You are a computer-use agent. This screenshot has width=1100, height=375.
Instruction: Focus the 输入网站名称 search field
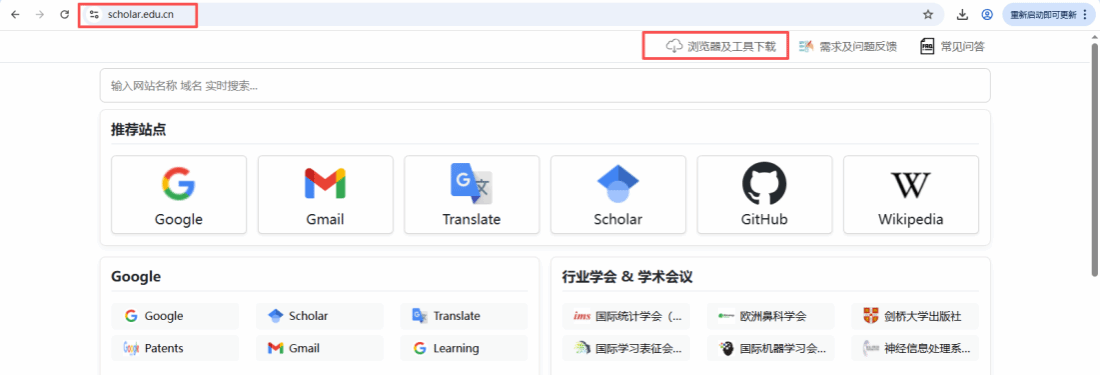[x=545, y=86]
